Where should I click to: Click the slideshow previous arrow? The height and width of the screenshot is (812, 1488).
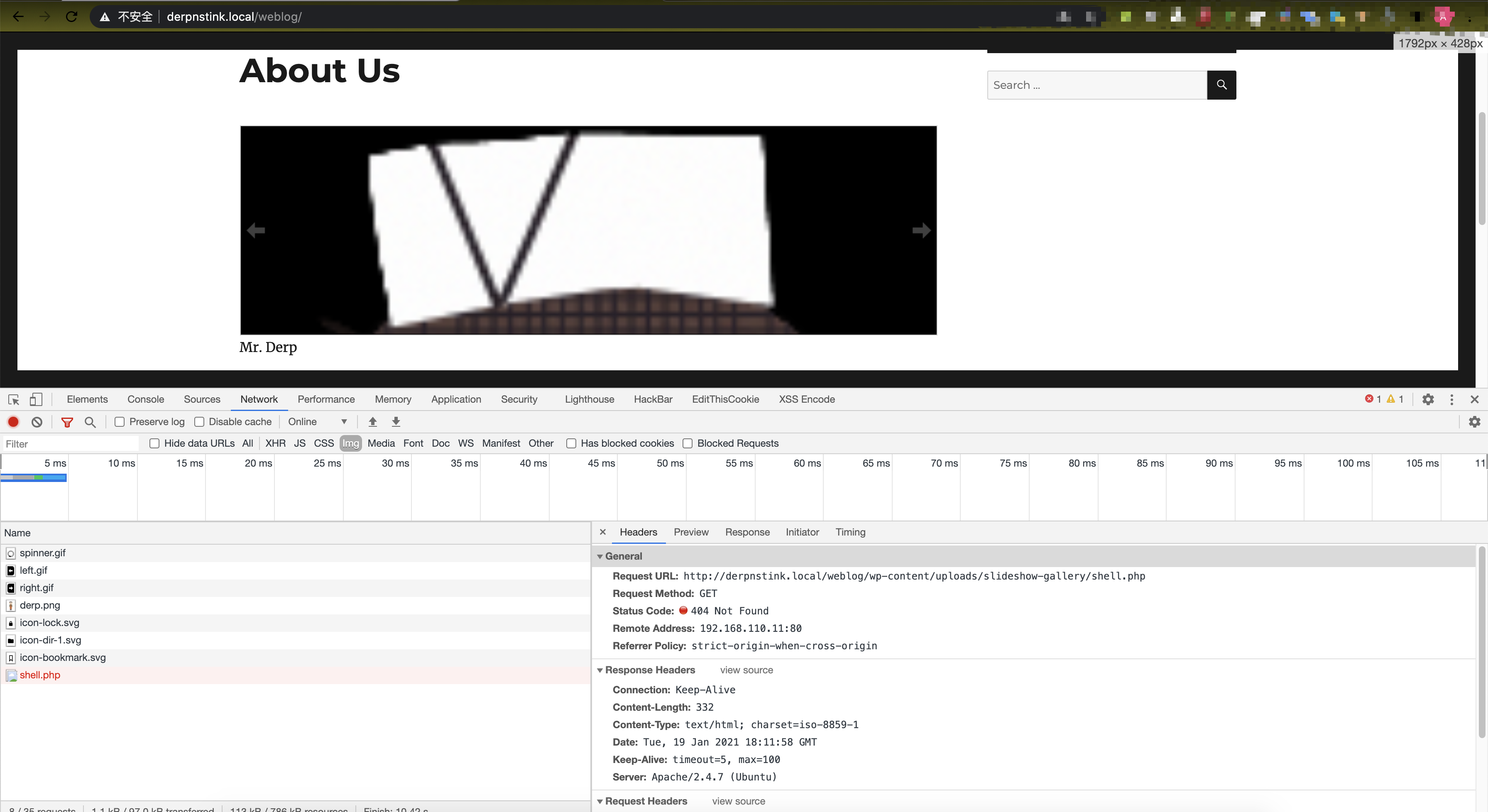(256, 230)
